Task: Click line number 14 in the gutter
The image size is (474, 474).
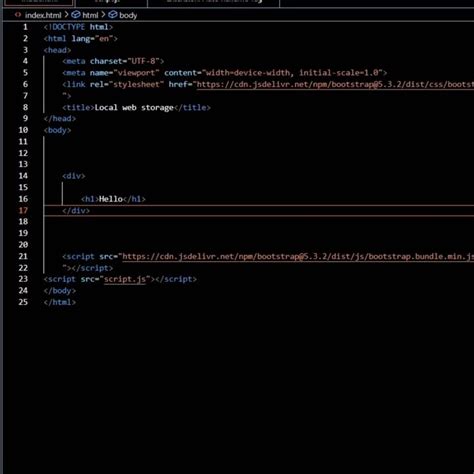Action: point(23,176)
